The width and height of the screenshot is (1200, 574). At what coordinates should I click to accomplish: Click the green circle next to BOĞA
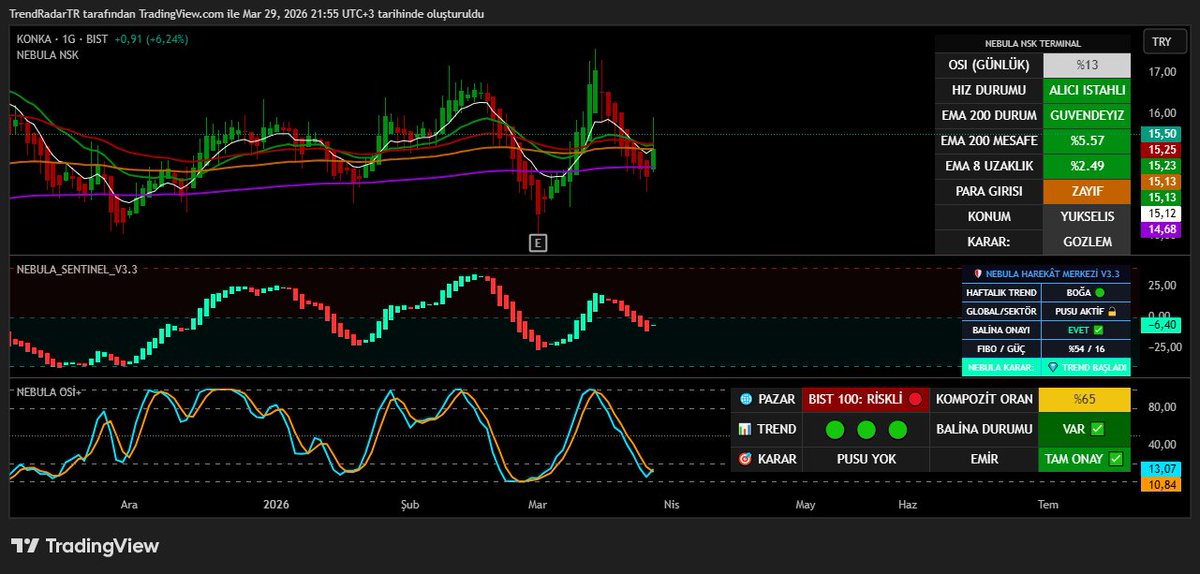click(x=1100, y=293)
